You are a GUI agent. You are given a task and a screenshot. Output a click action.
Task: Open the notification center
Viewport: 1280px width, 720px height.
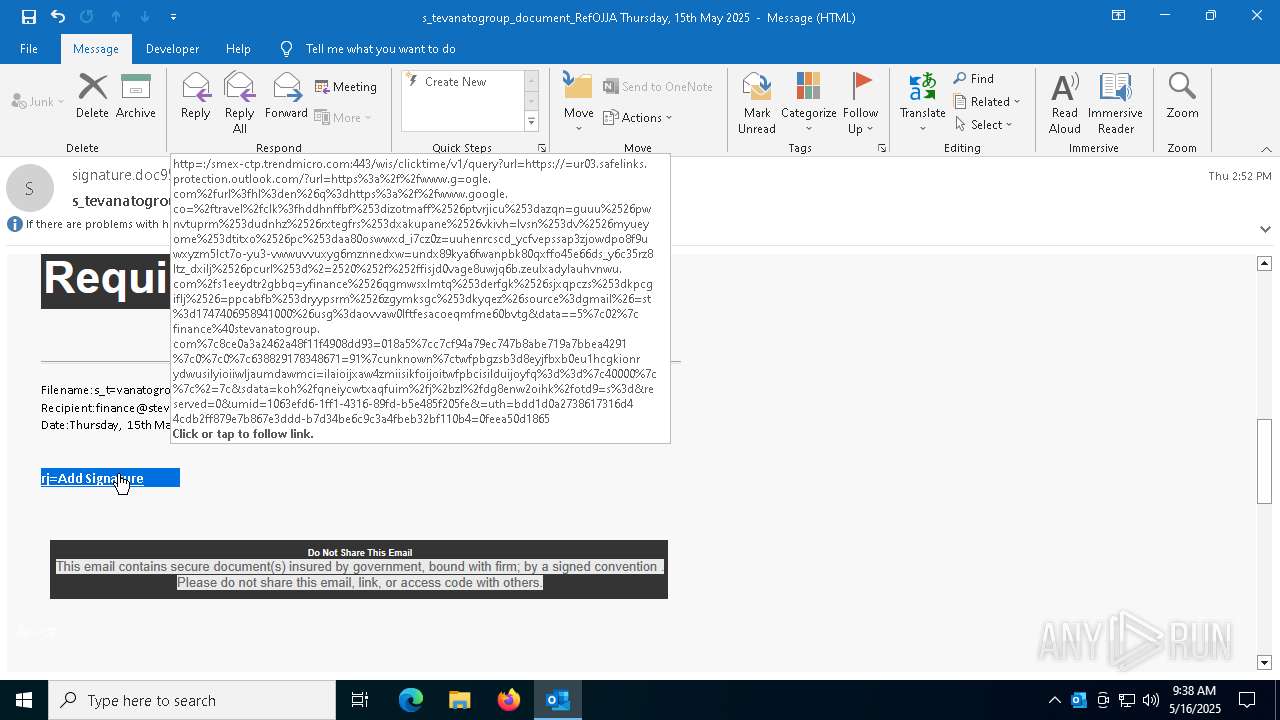point(1247,700)
